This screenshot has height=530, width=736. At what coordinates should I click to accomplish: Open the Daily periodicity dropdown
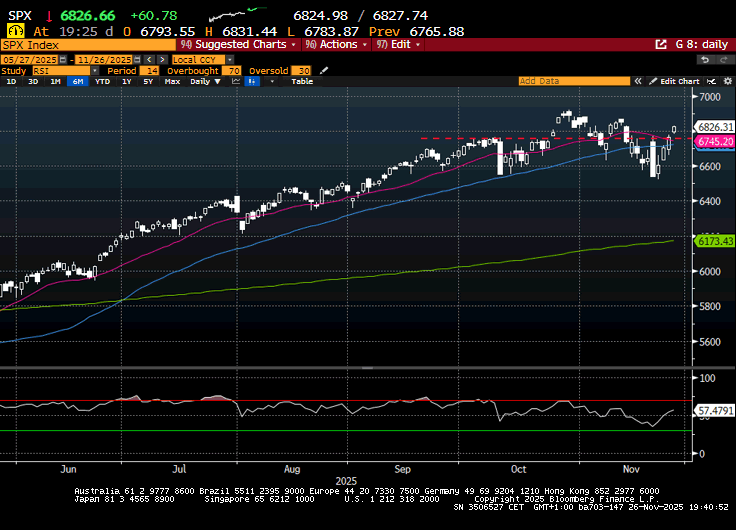(205, 81)
